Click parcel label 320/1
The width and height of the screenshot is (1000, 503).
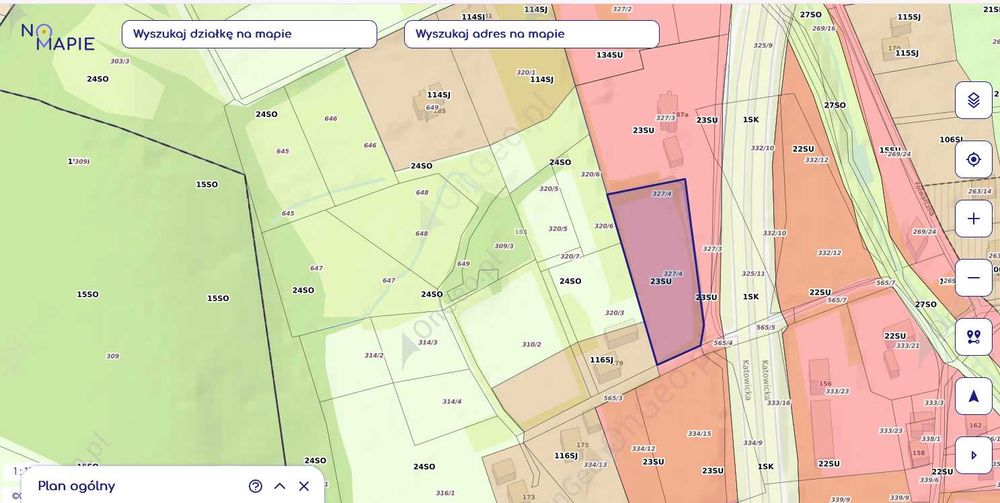coord(526,73)
